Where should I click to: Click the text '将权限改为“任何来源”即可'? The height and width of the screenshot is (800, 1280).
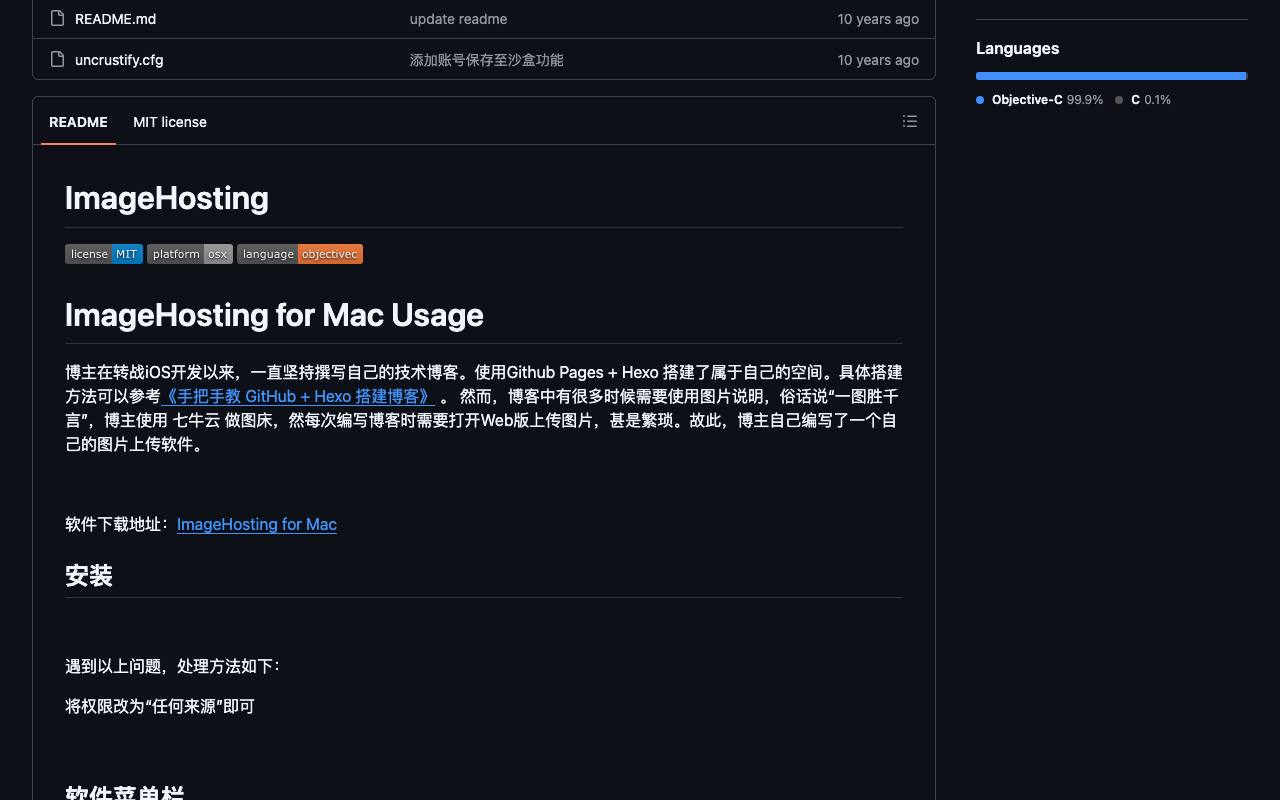[x=160, y=706]
